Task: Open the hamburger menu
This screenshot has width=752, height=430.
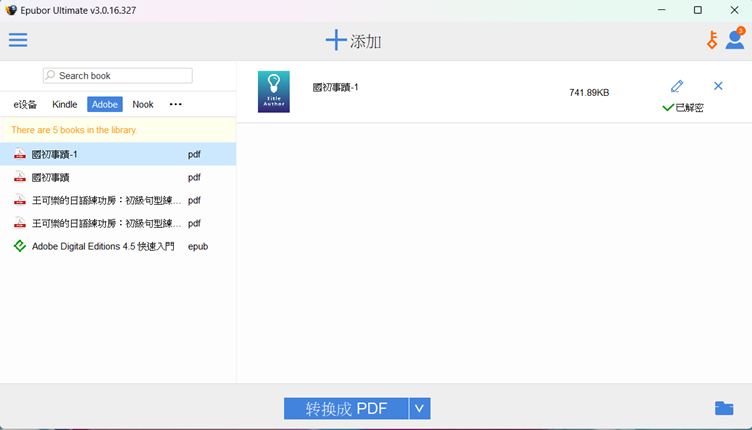Action: pyautogui.click(x=18, y=40)
